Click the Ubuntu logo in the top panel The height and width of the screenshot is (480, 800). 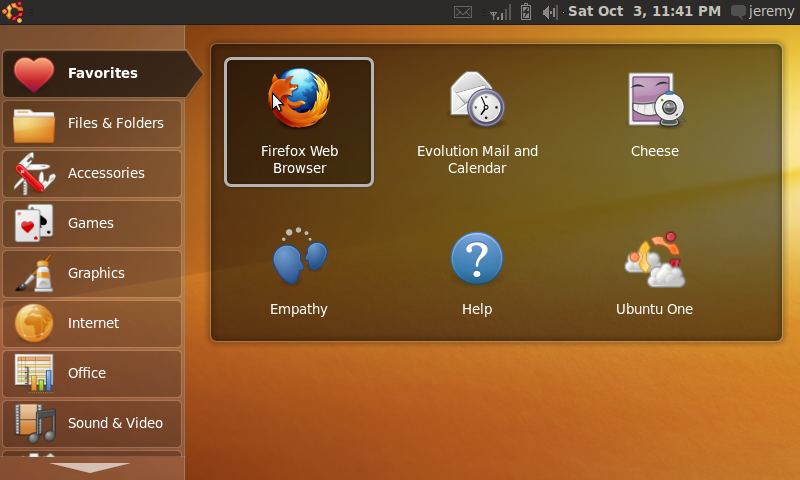click(12, 12)
